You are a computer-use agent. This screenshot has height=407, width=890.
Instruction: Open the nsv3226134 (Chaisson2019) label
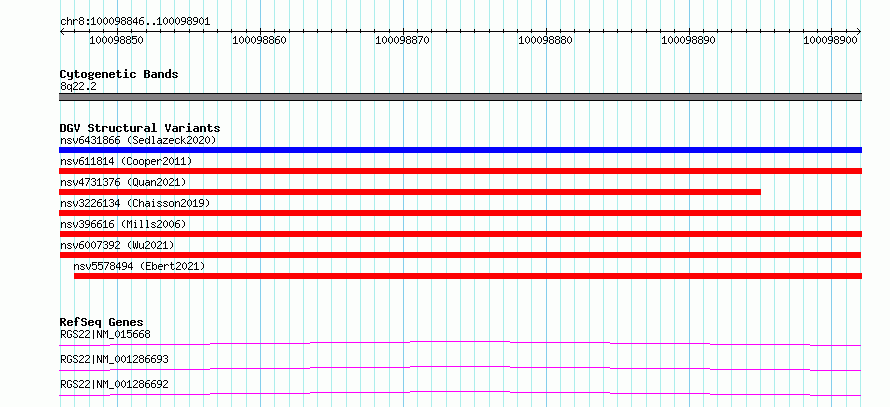pyautogui.click(x=135, y=203)
